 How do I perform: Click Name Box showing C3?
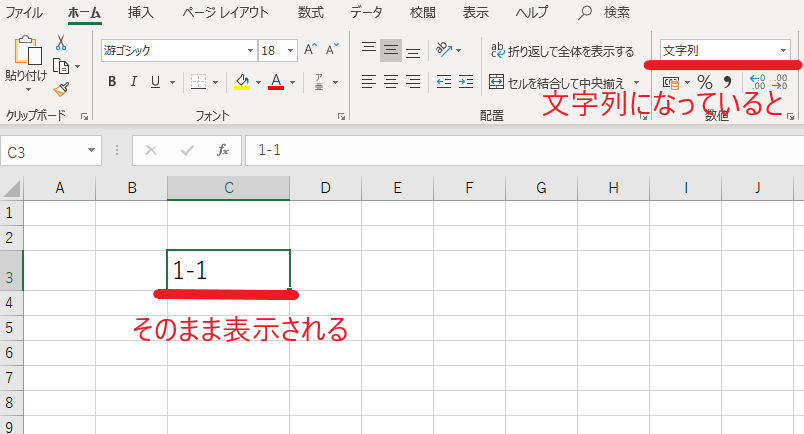click(x=51, y=151)
